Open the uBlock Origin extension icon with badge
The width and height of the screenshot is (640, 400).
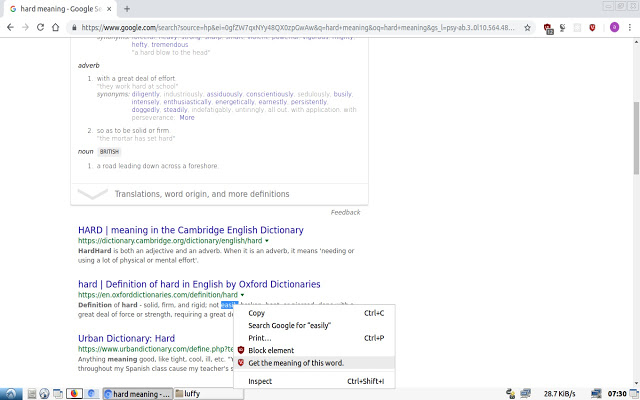tap(548, 28)
